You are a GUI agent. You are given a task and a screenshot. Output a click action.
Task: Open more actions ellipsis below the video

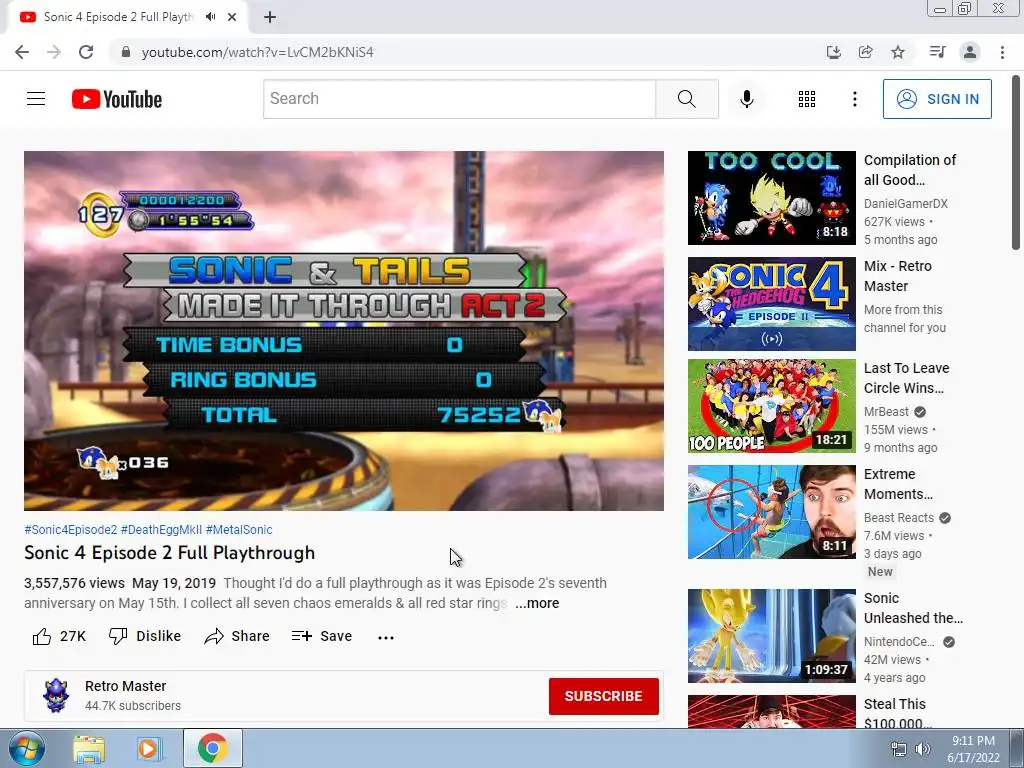[386, 637]
